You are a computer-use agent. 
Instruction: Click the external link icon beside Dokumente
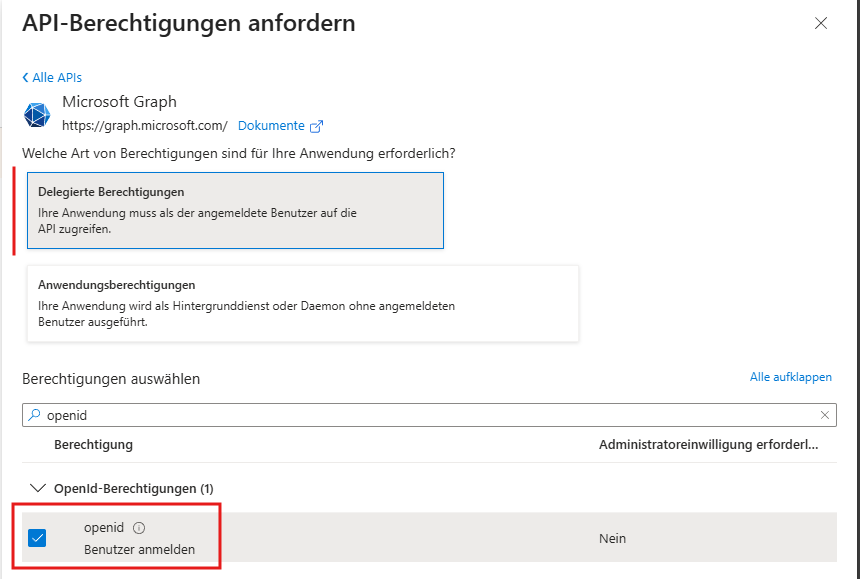[316, 126]
